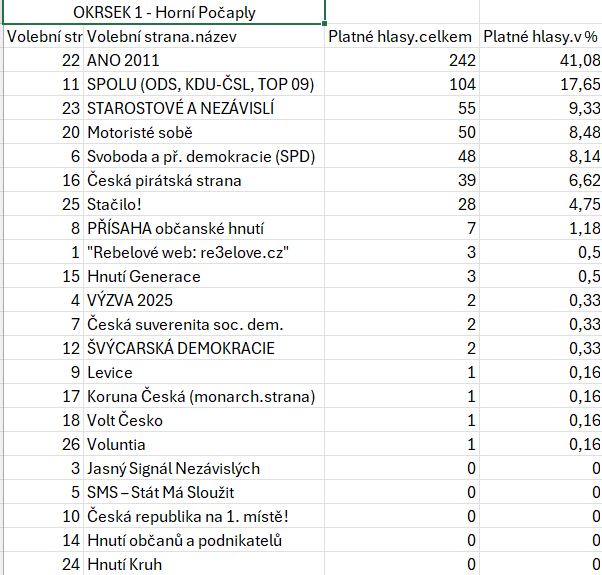
Task: Click the Koruna Česká (monarch.strana) cell
Action: pos(201,396)
